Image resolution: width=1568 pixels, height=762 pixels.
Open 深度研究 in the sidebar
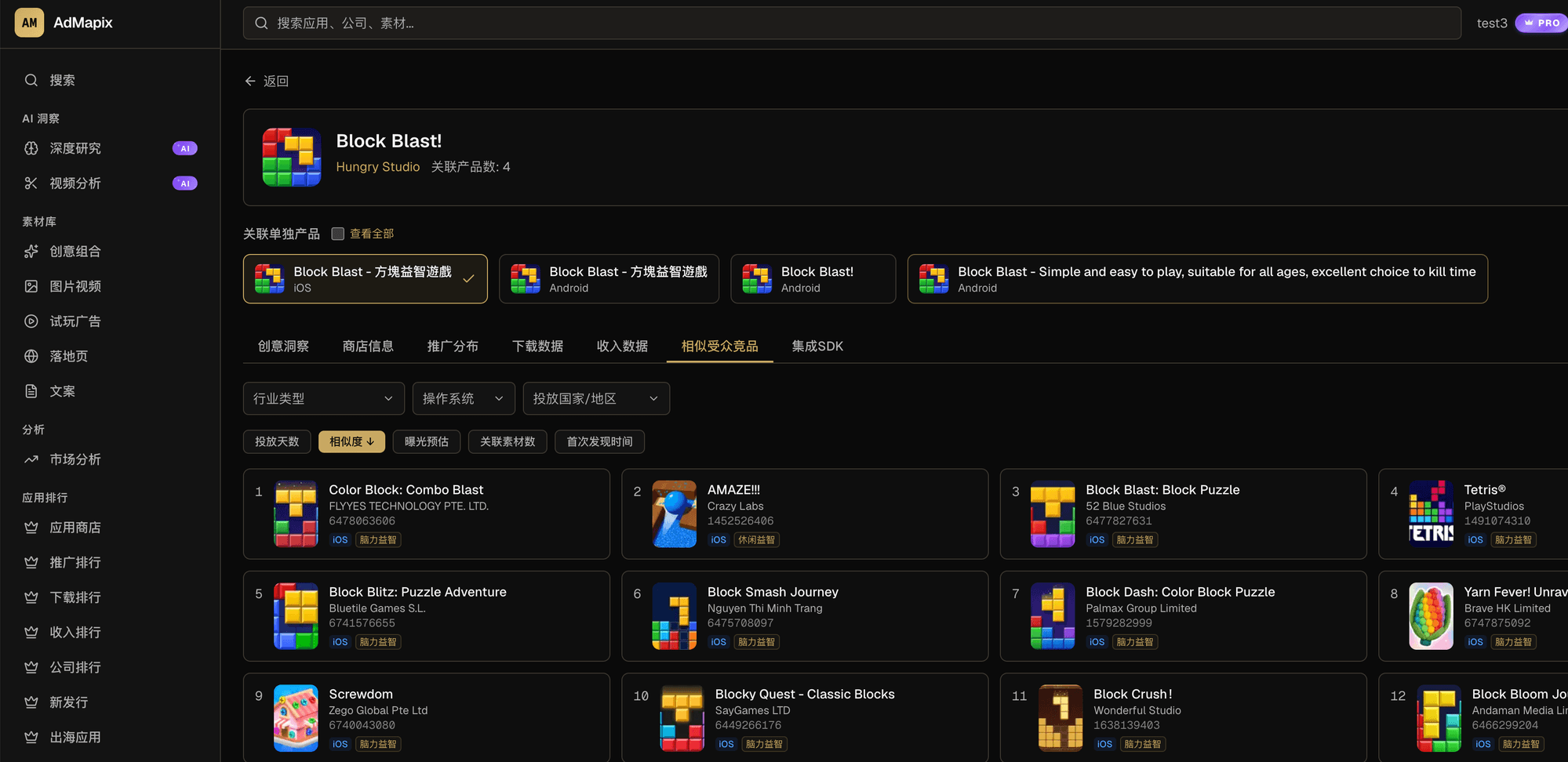(x=110, y=148)
